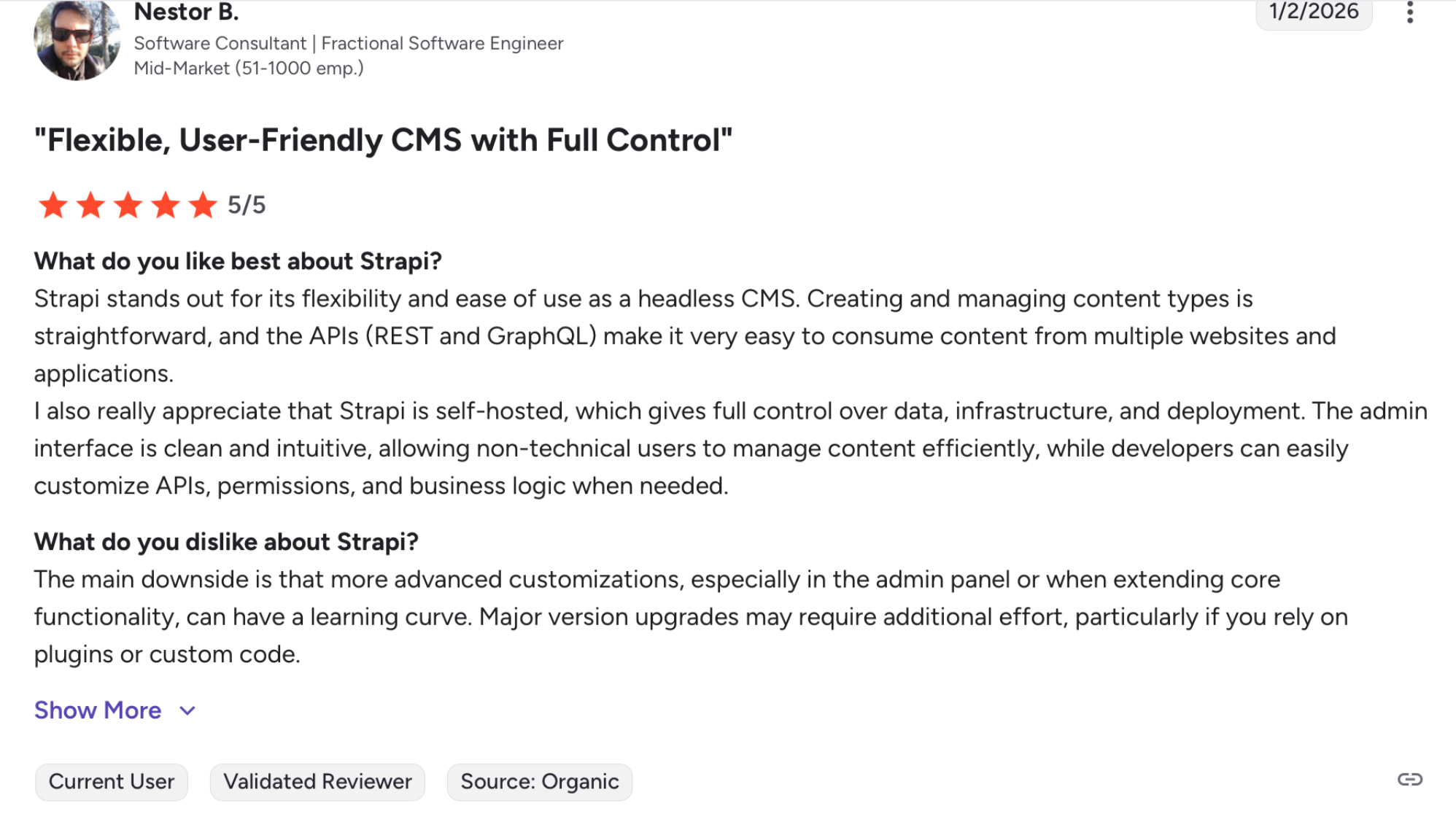Click the reviewer name Nestor B.
Viewport: 1456px width, 830px height.
[x=186, y=12]
